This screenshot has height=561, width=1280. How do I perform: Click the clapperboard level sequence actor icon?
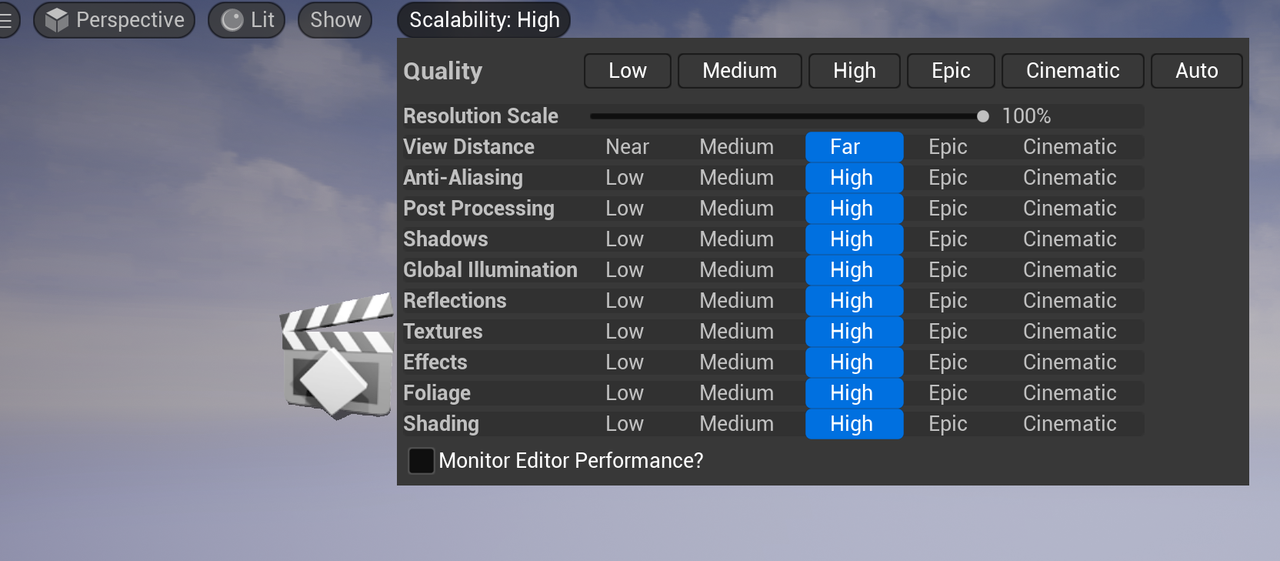click(x=337, y=355)
